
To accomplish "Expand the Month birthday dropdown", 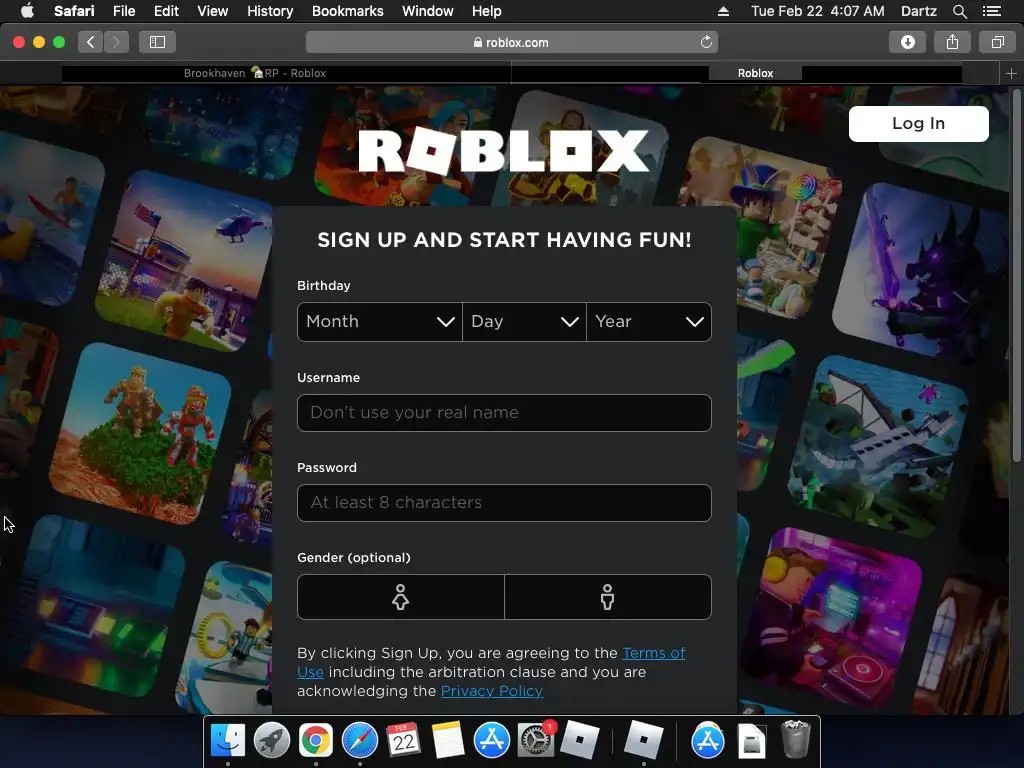I will [x=379, y=321].
